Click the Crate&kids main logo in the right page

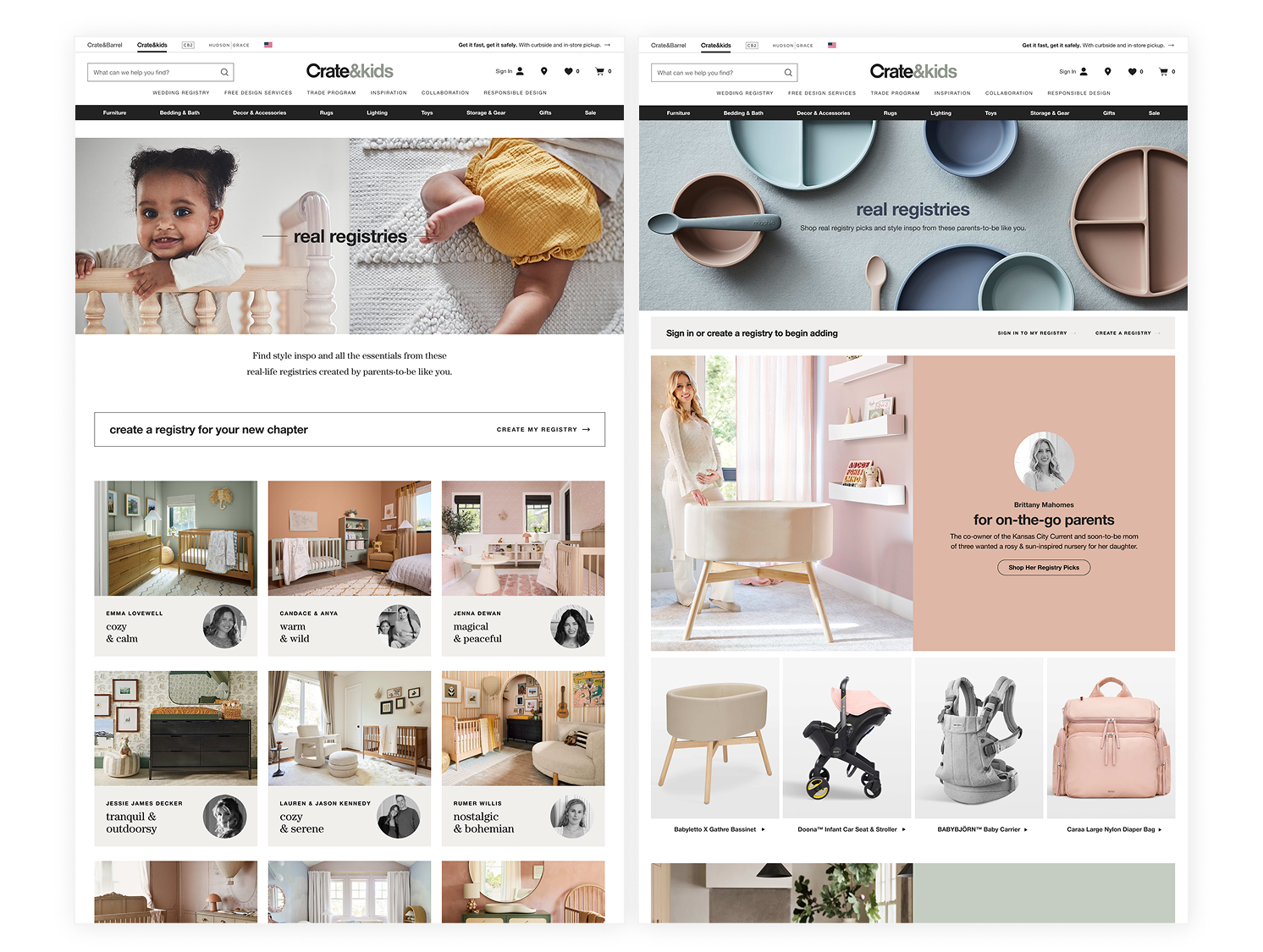tap(913, 72)
